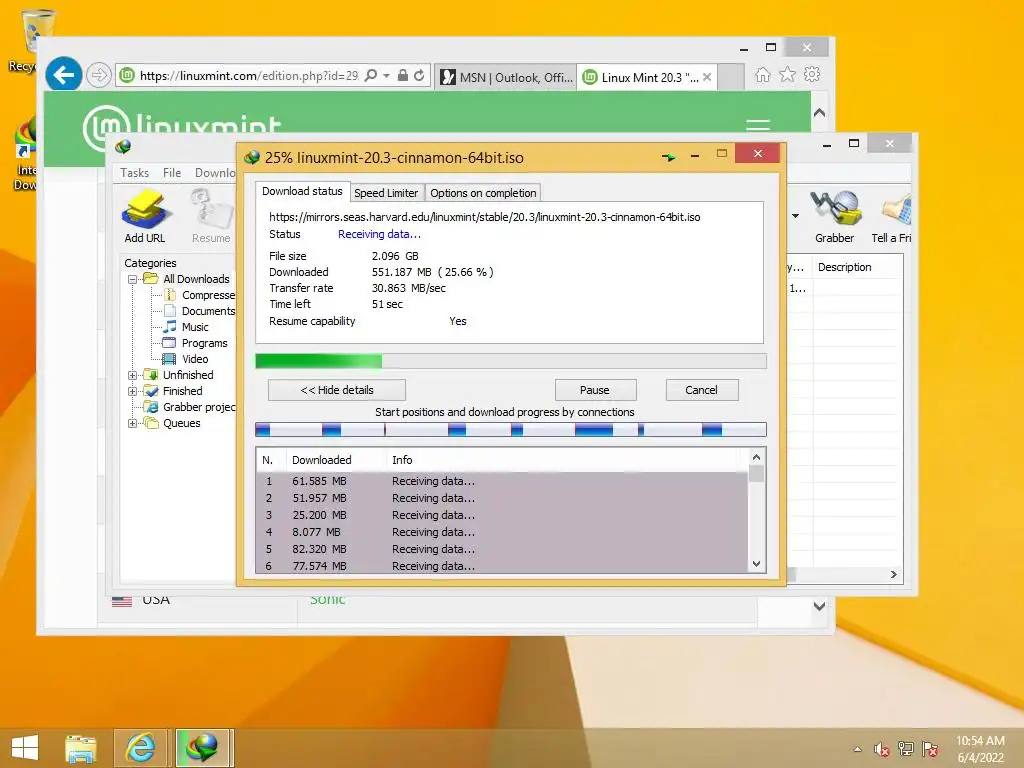Open the address bar dropdown arrow
Image resolution: width=1024 pixels, height=768 pixels.
(x=387, y=76)
